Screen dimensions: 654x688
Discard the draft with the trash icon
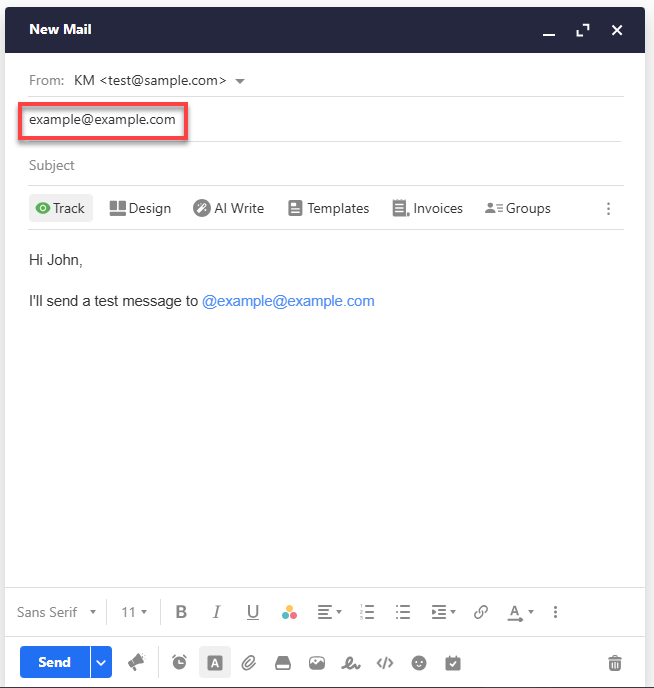[615, 663]
